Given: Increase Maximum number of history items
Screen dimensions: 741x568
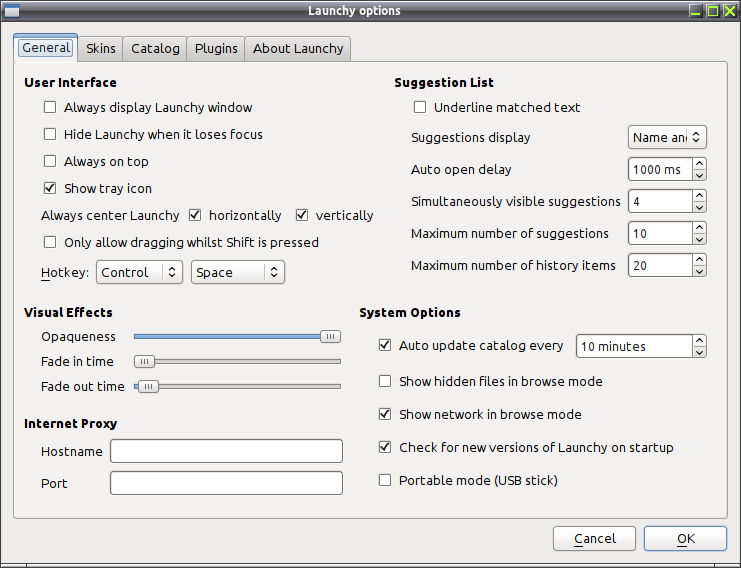Looking at the screenshot, I should [699, 260].
